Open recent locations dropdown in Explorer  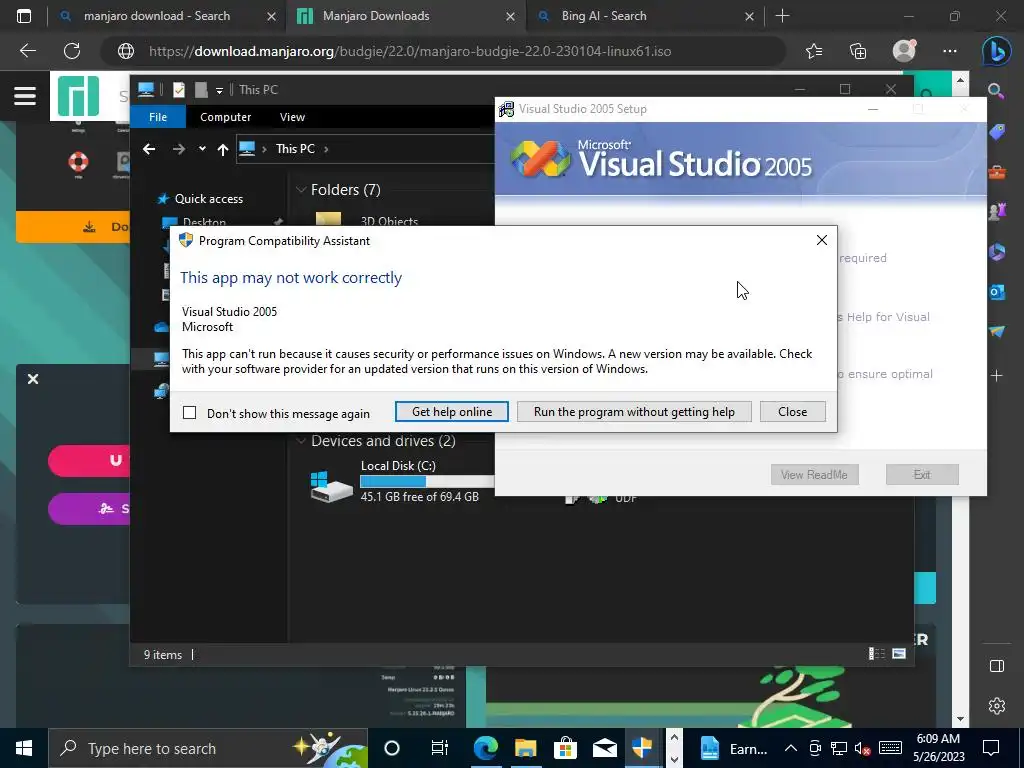[202, 149]
